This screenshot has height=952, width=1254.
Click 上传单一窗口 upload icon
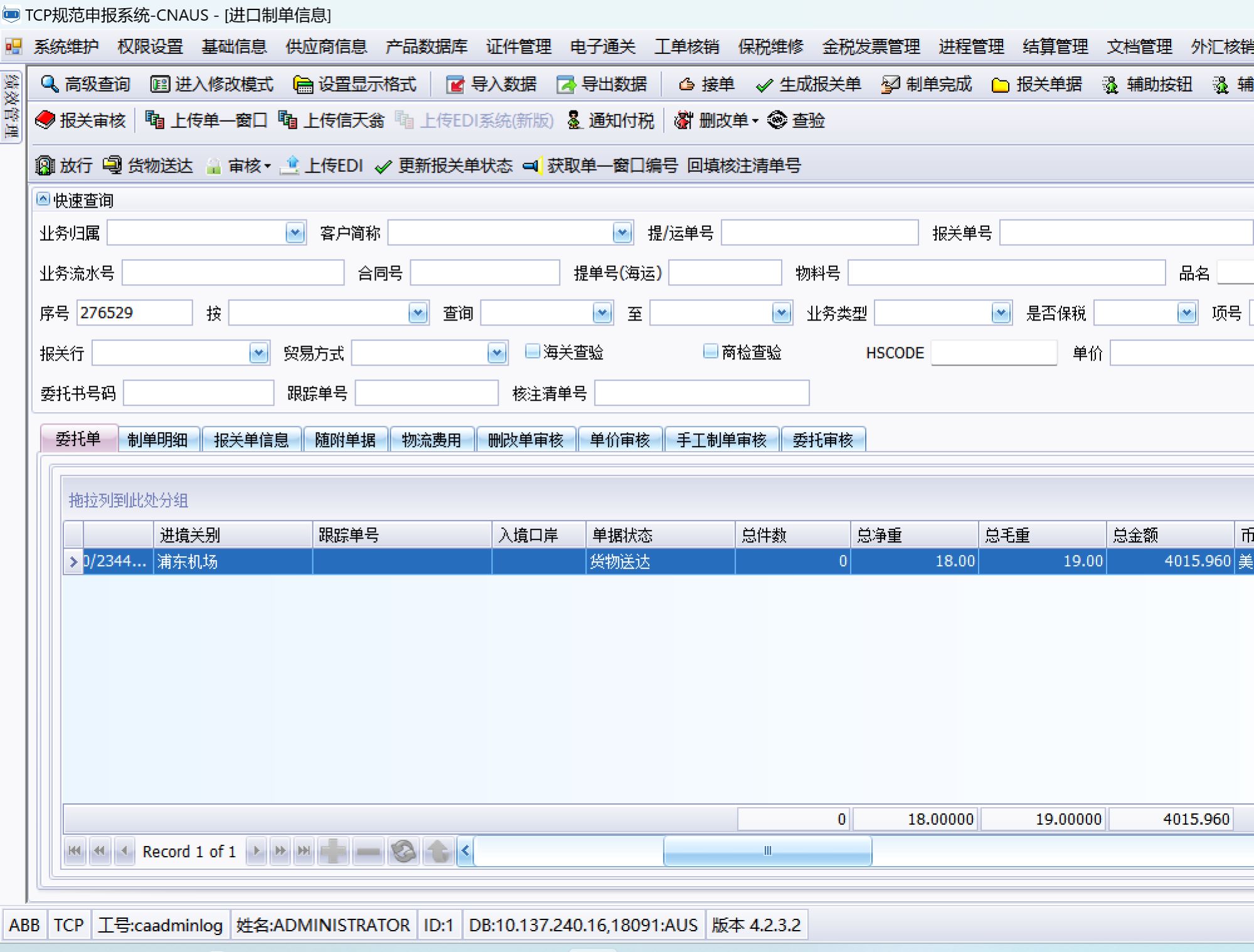coord(154,120)
